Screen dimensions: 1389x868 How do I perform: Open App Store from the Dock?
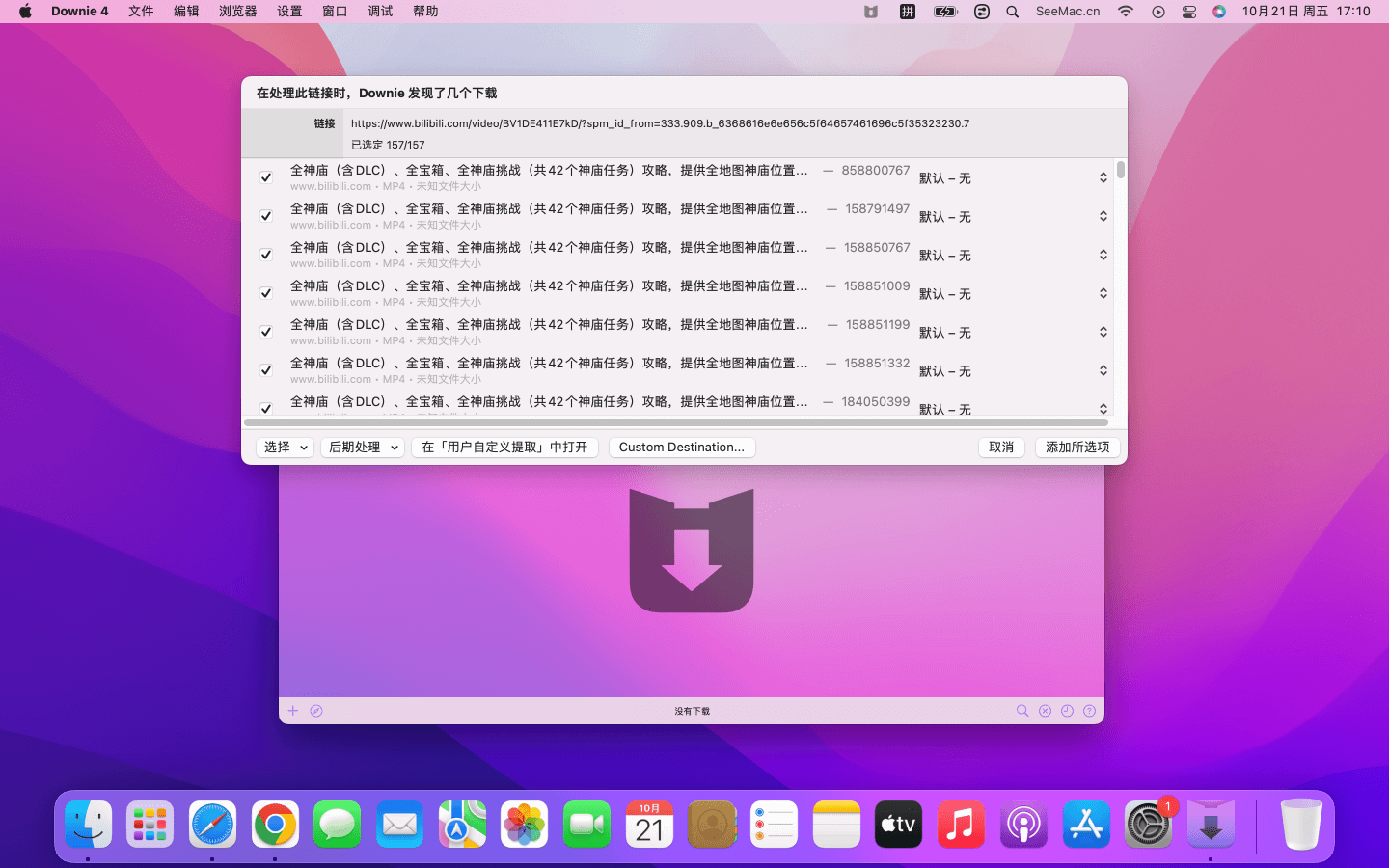(x=1086, y=825)
